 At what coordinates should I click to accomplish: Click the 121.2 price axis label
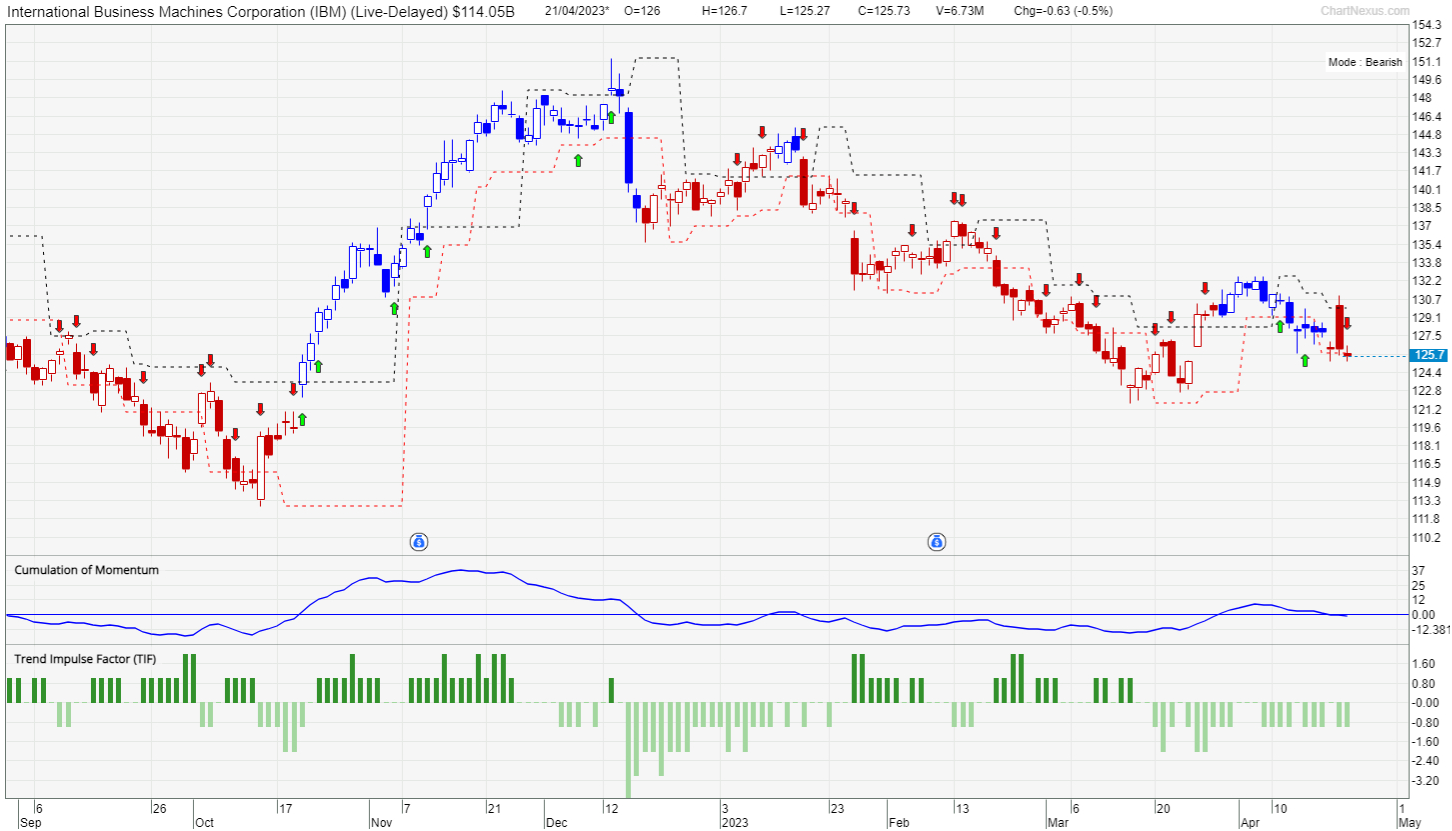(1425, 410)
